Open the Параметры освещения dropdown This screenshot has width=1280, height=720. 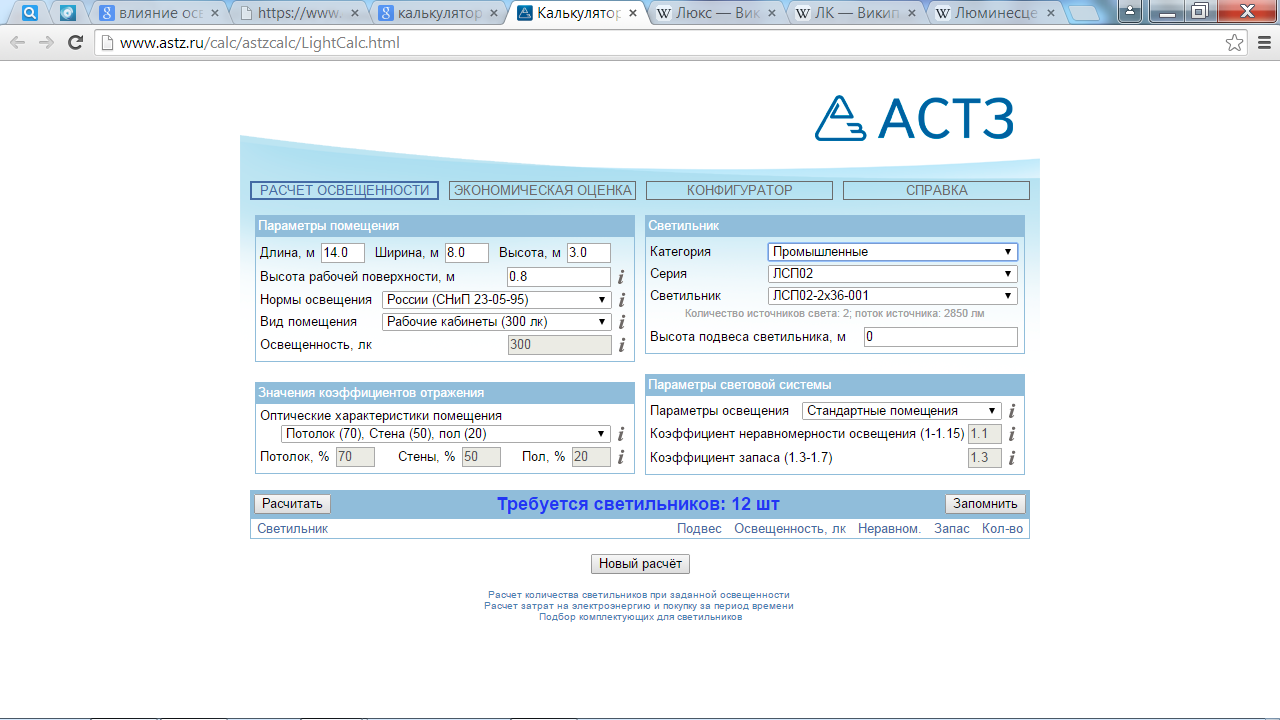902,411
